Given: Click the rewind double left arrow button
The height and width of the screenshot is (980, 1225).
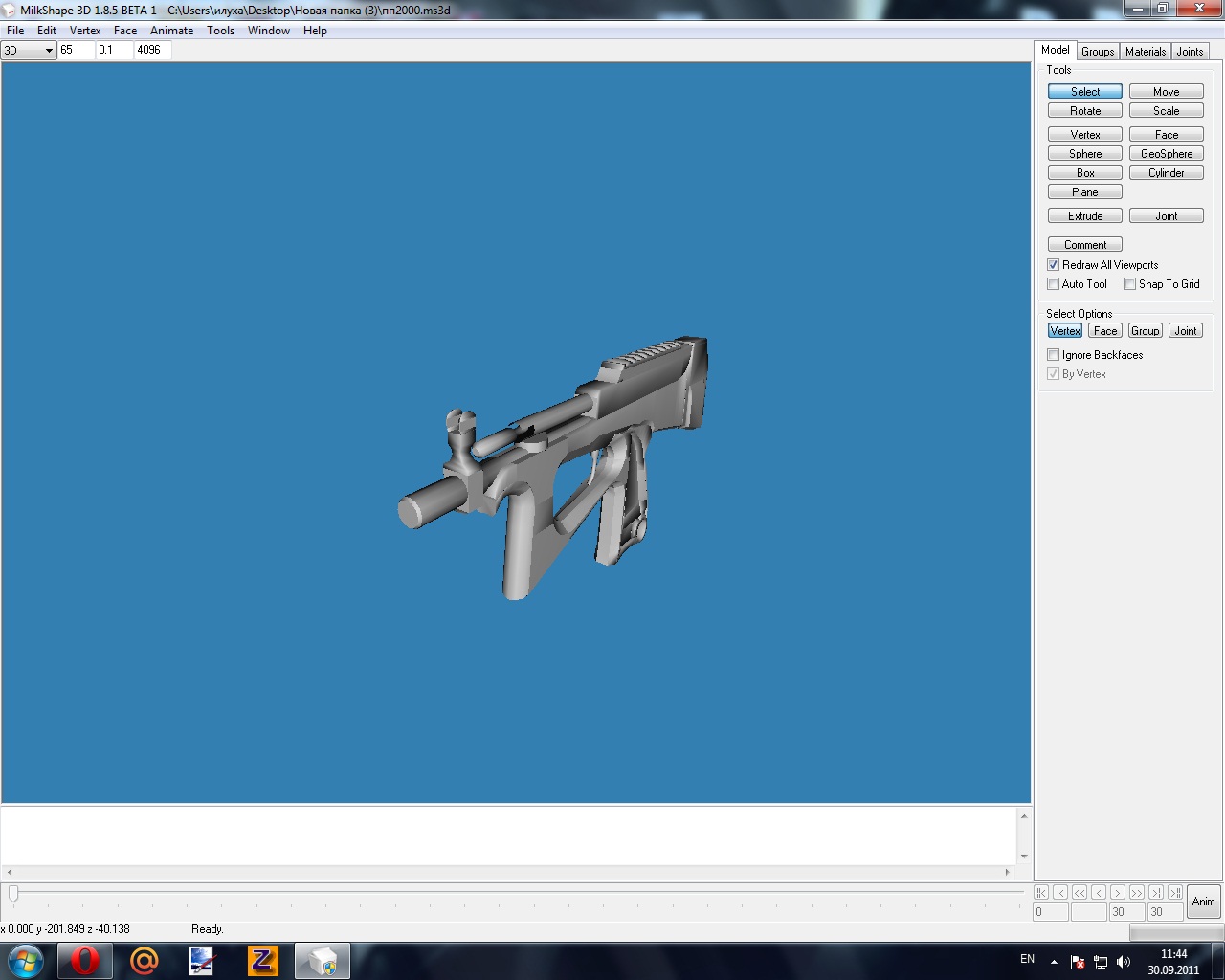Looking at the screenshot, I should coord(1080,892).
